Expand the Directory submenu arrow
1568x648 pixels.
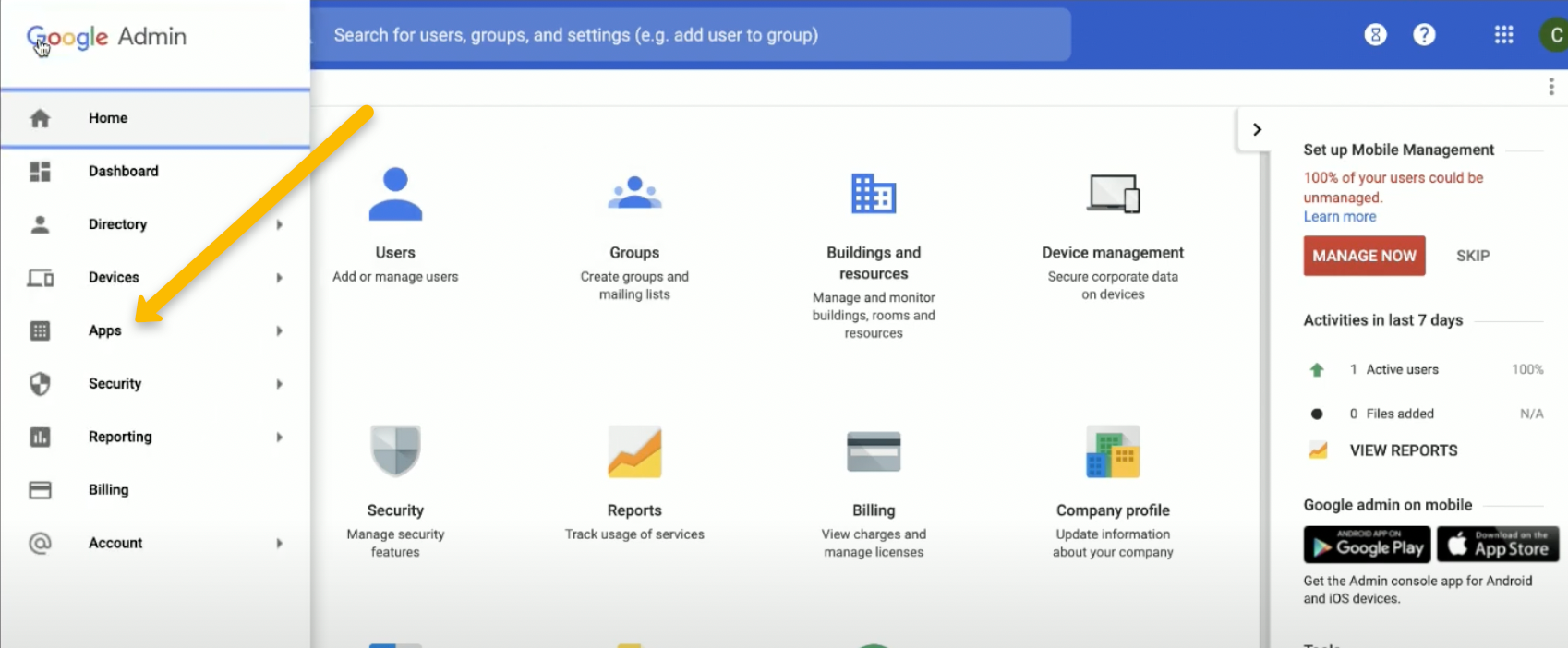pos(279,224)
